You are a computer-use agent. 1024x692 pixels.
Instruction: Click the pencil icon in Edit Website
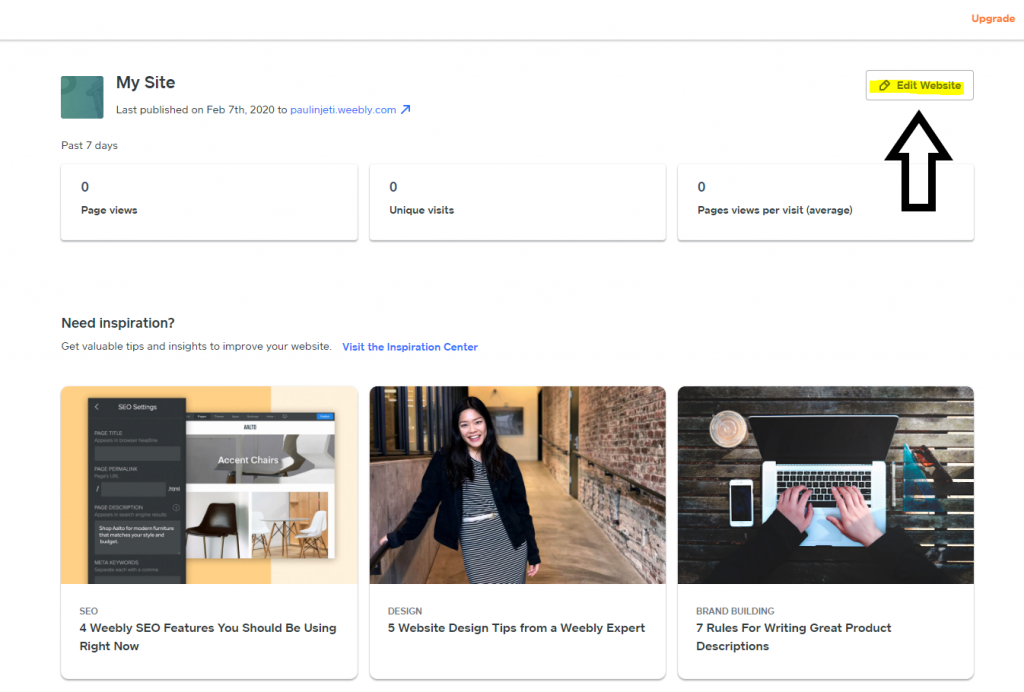click(884, 86)
